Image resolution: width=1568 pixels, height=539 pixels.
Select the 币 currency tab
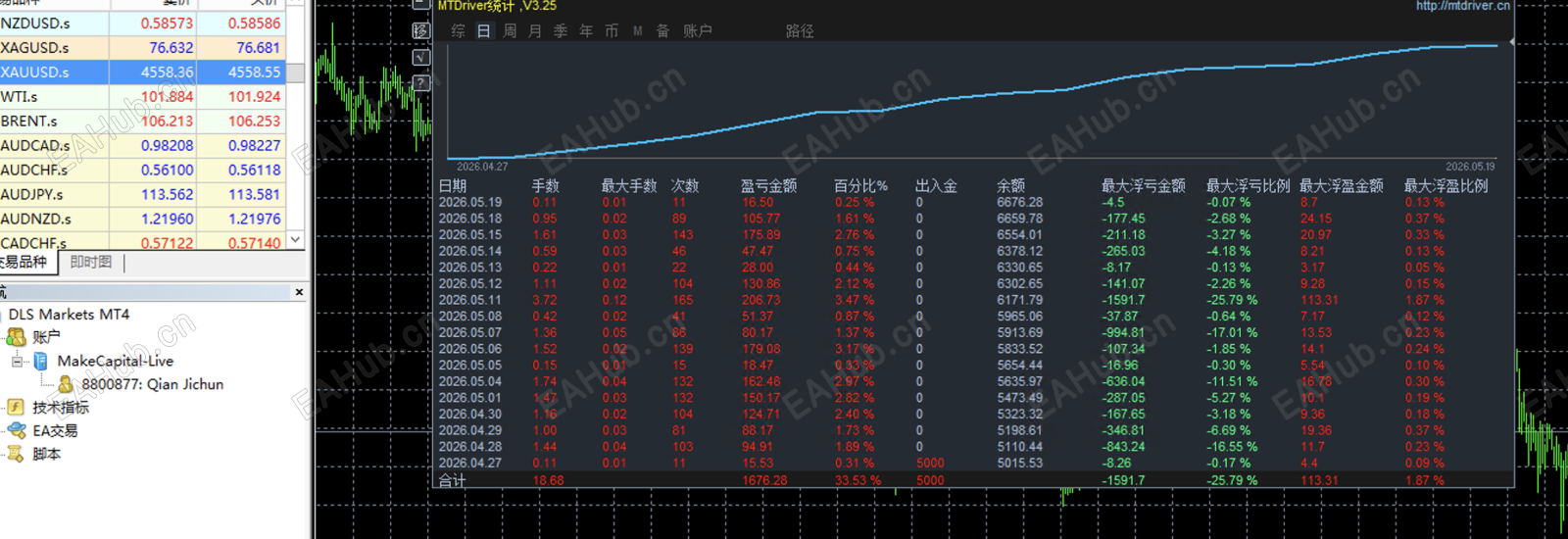coord(612,31)
